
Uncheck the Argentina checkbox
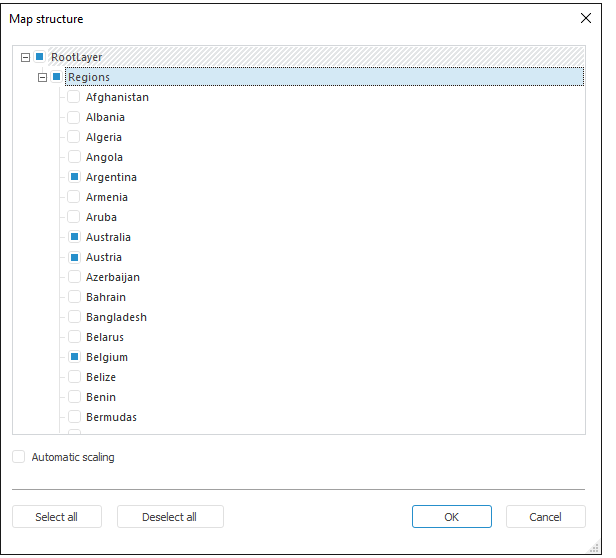click(x=74, y=177)
